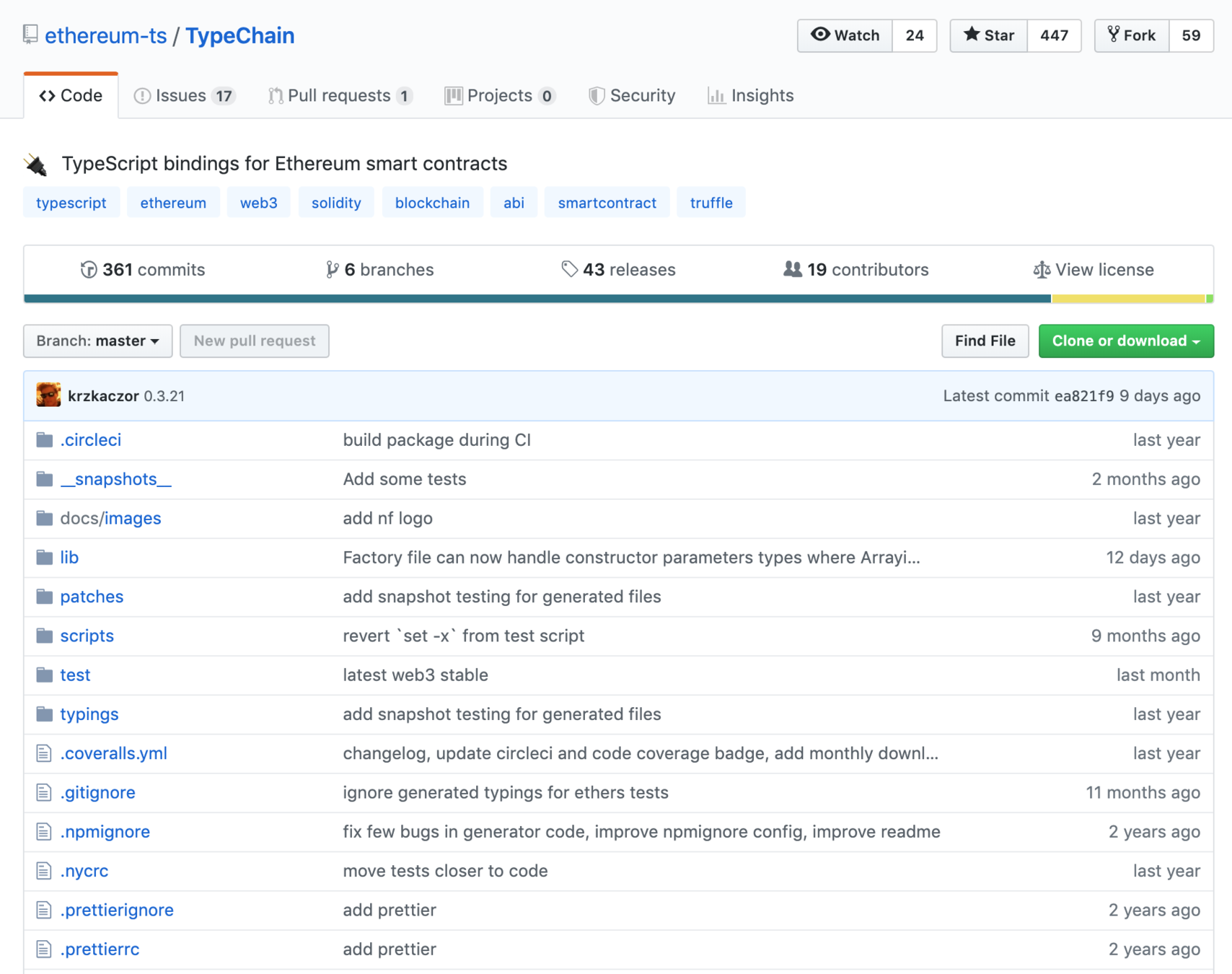Click the scripts folder icon
This screenshot has width=1232, height=974.
point(45,636)
